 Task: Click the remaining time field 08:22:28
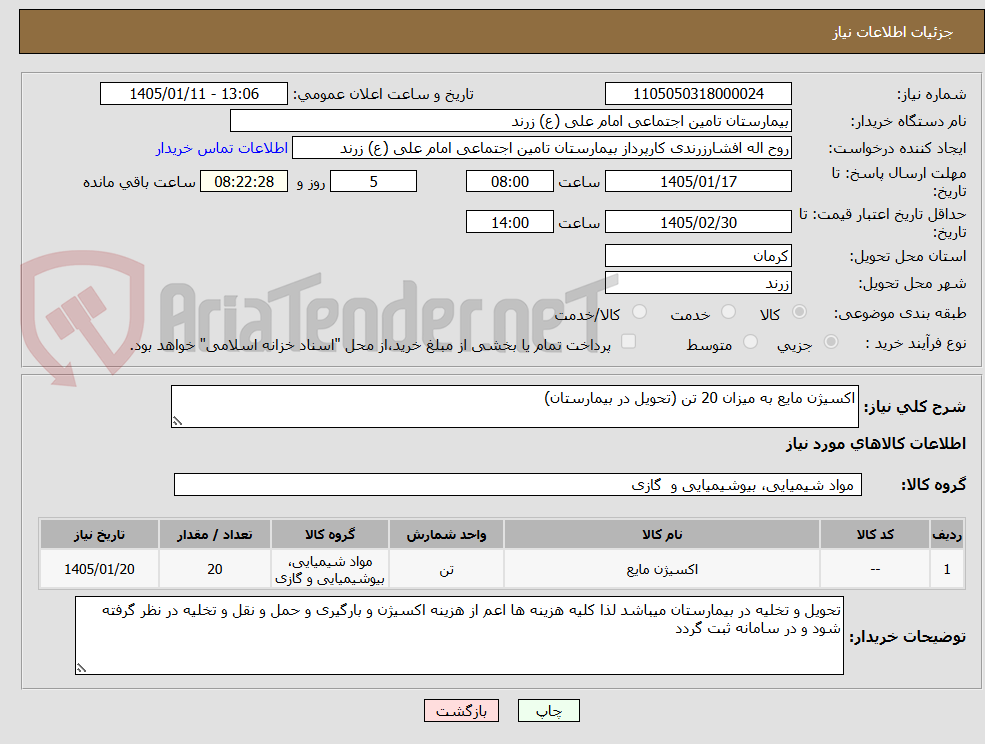tap(244, 182)
